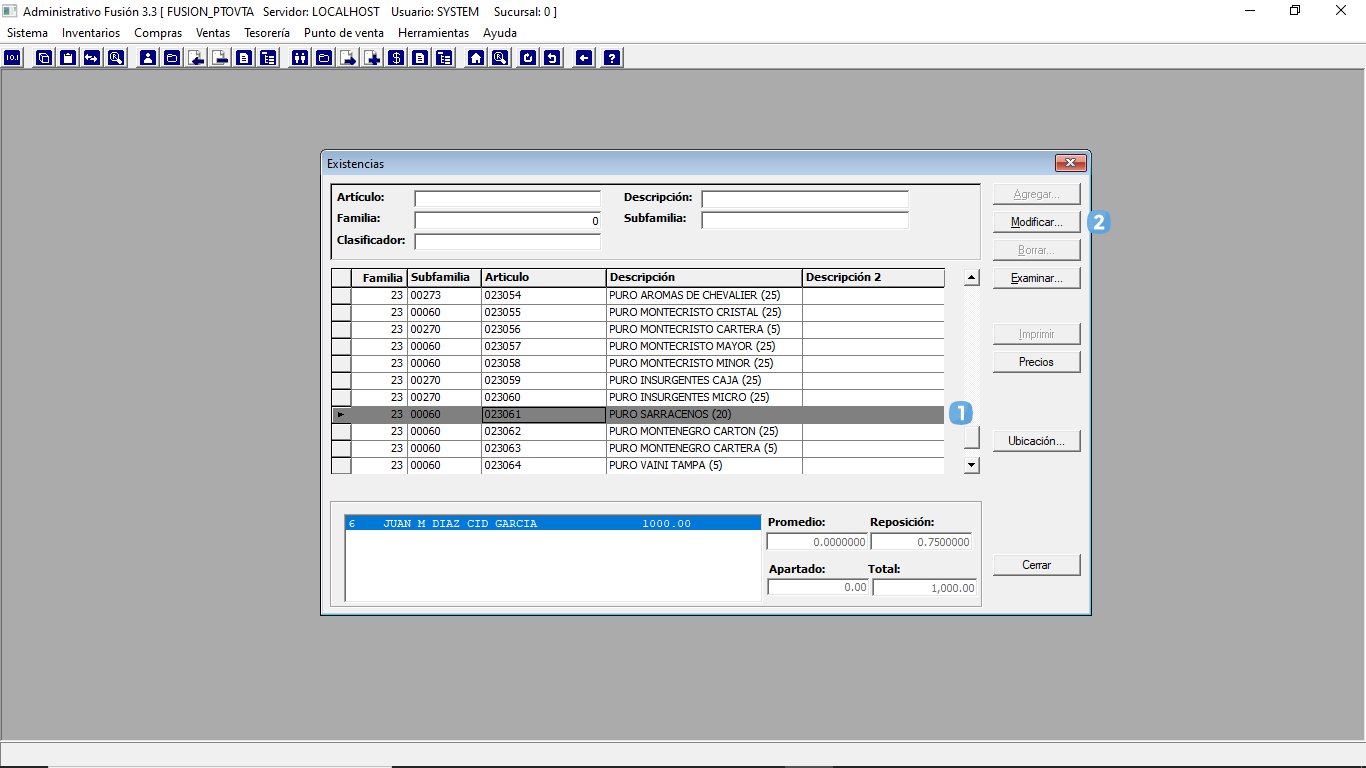Screen dimensions: 1366x768
Task: Click the folder icon beside the single person icon
Action: pos(172,58)
